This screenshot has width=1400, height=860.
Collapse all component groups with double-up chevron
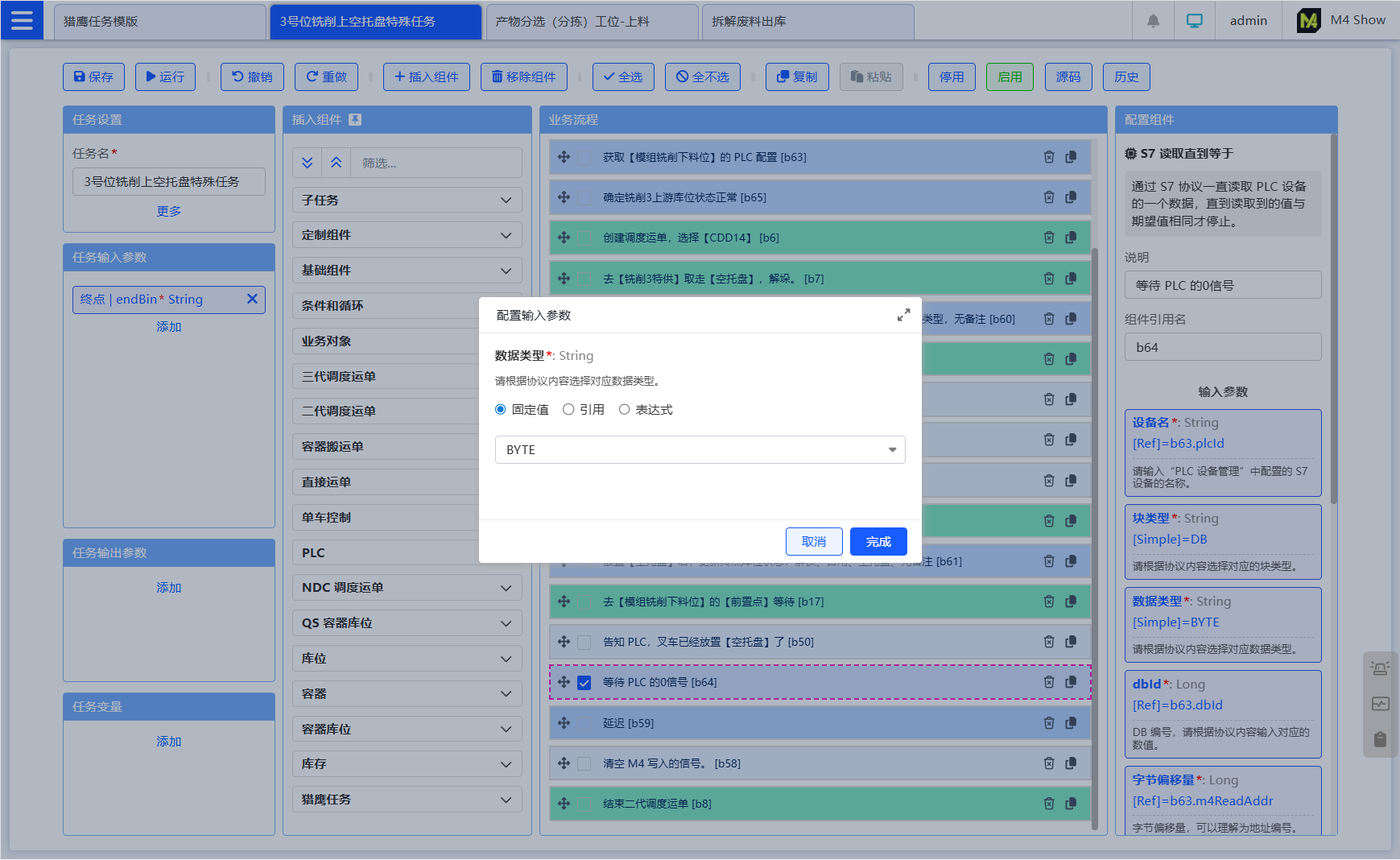pos(337,163)
